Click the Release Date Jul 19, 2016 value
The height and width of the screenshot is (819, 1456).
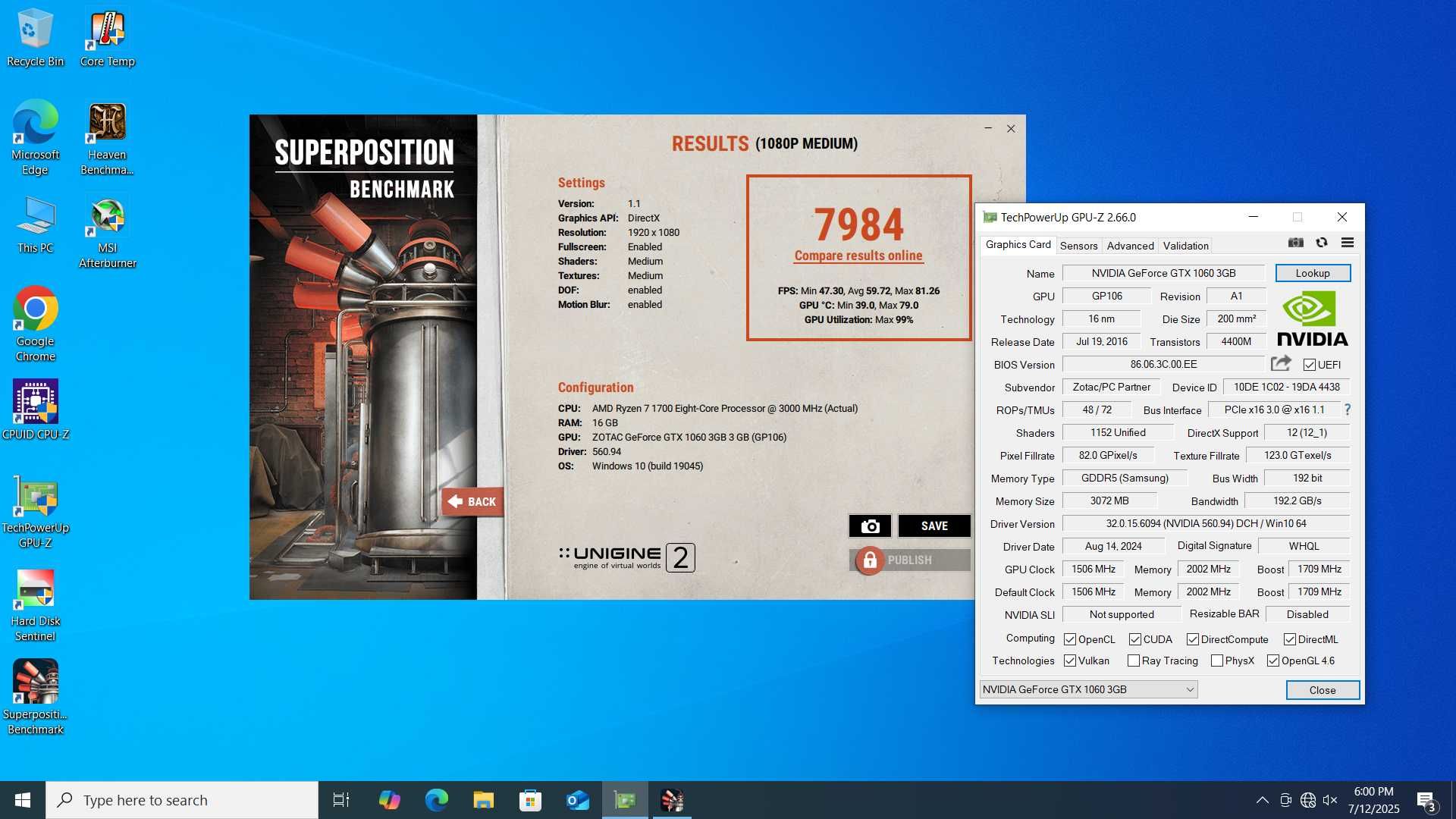[x=1101, y=341]
